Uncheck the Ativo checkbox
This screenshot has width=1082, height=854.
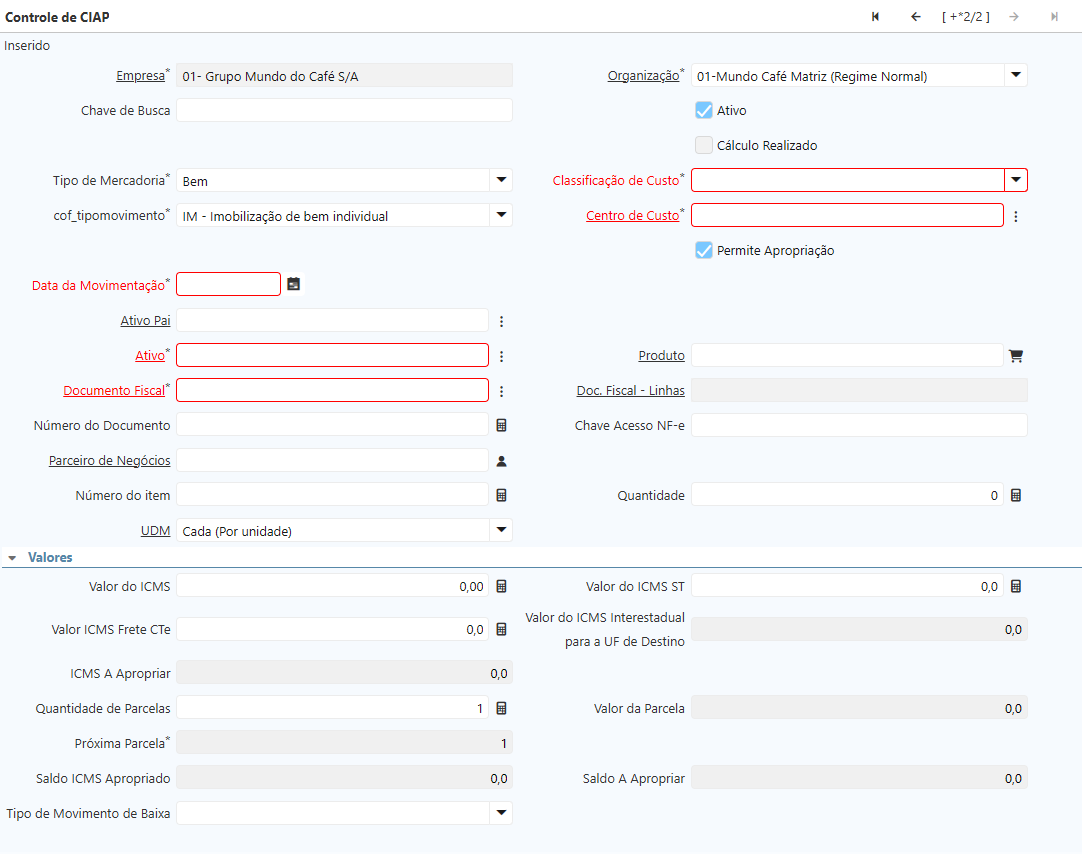tap(704, 110)
